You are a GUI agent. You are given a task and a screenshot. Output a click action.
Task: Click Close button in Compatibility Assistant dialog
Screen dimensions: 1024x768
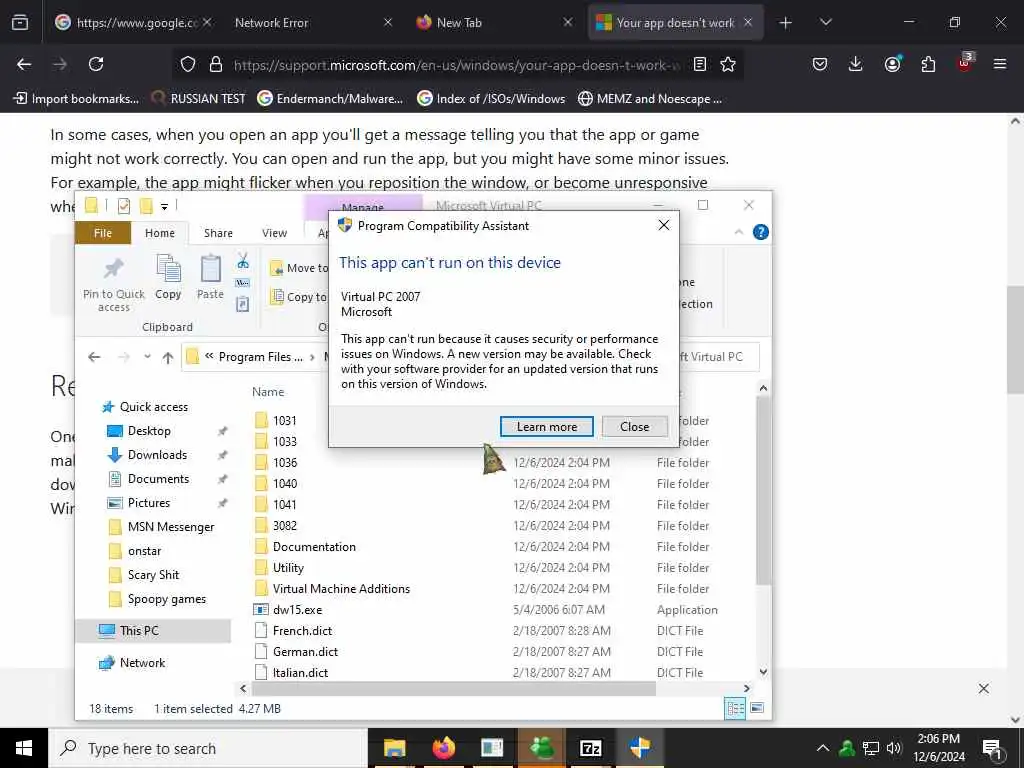click(634, 426)
